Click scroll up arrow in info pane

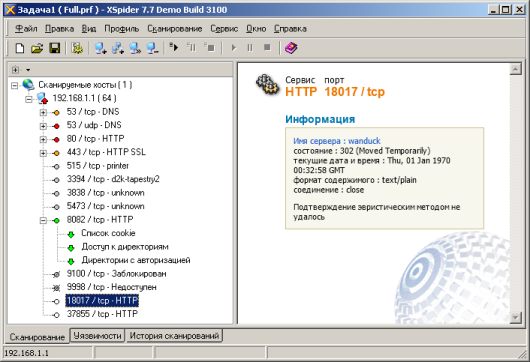click(x=515, y=69)
